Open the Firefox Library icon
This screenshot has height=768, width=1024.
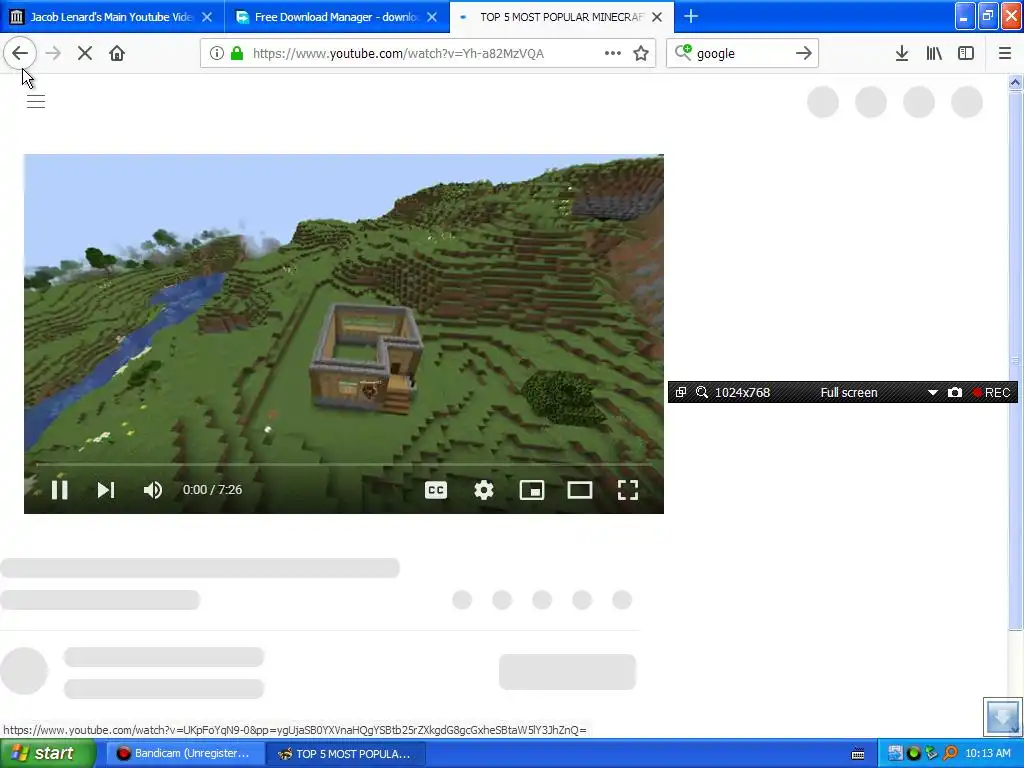[x=934, y=54]
